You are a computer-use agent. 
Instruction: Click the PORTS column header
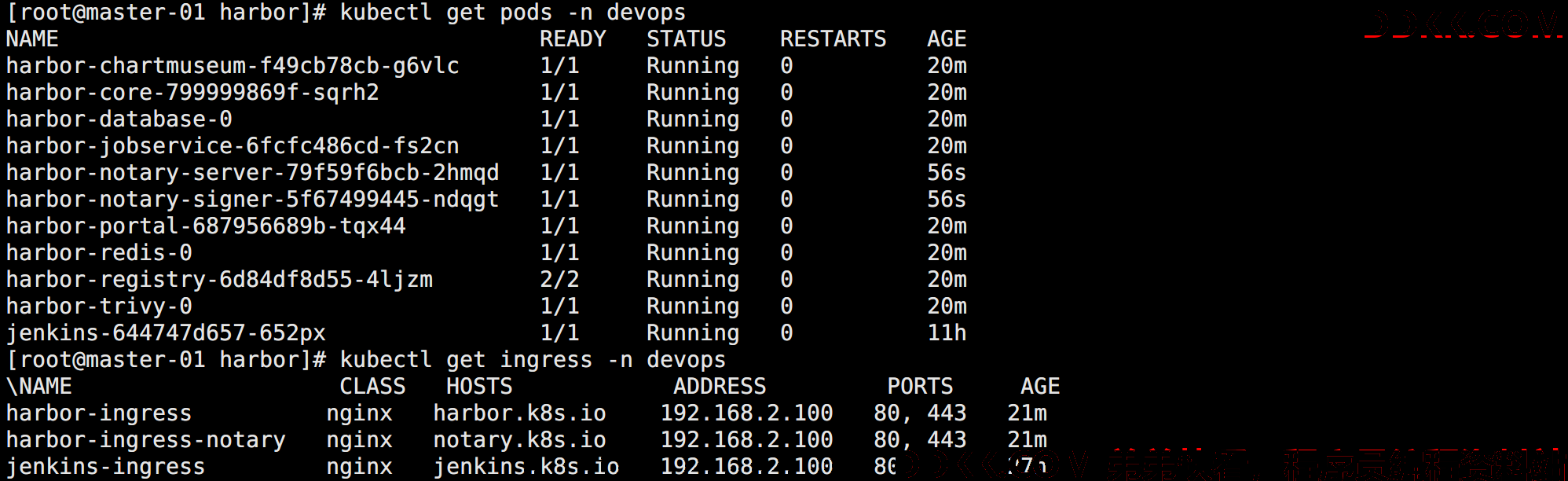click(x=920, y=387)
